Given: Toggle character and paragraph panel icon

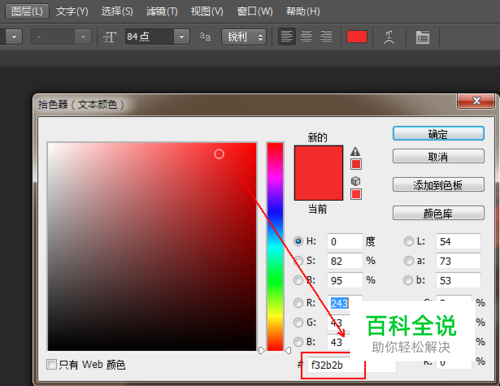Looking at the screenshot, I should 422,37.
